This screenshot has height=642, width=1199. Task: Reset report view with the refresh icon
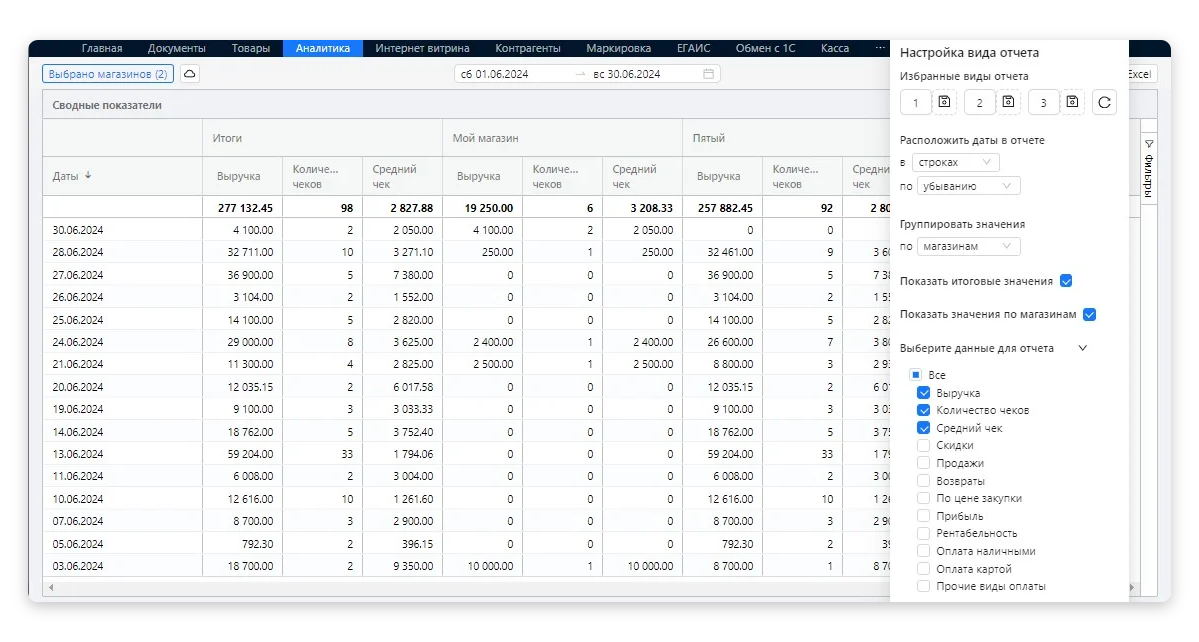point(1104,102)
